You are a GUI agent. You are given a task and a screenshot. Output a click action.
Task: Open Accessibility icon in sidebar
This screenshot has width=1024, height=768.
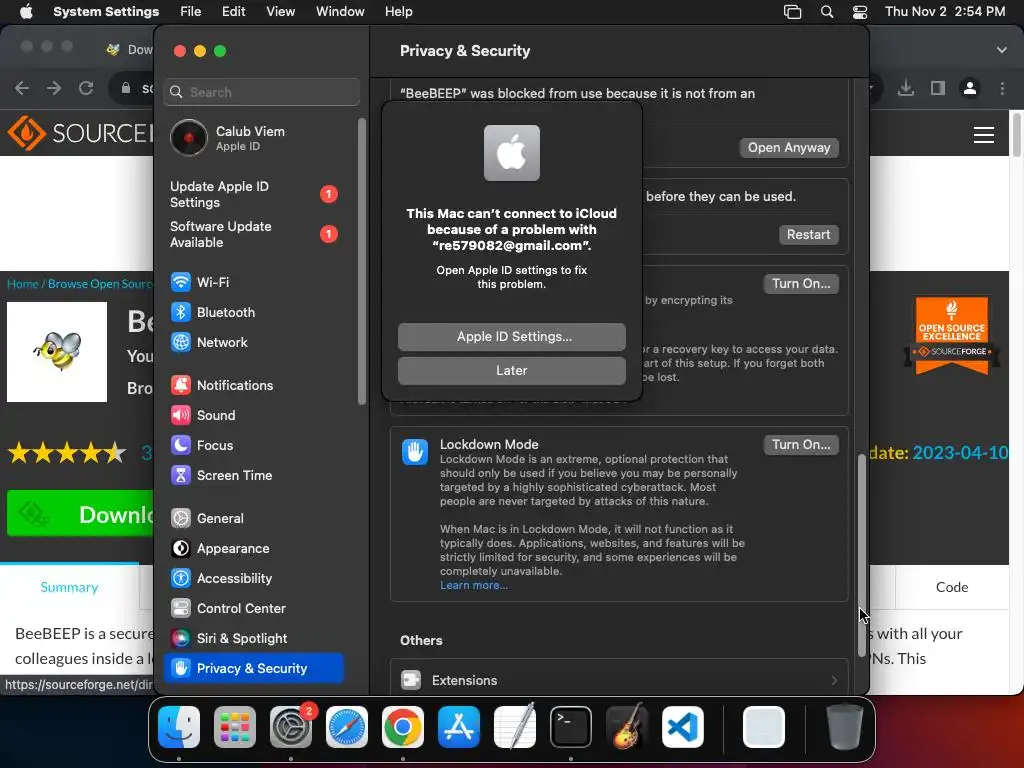pos(181,579)
